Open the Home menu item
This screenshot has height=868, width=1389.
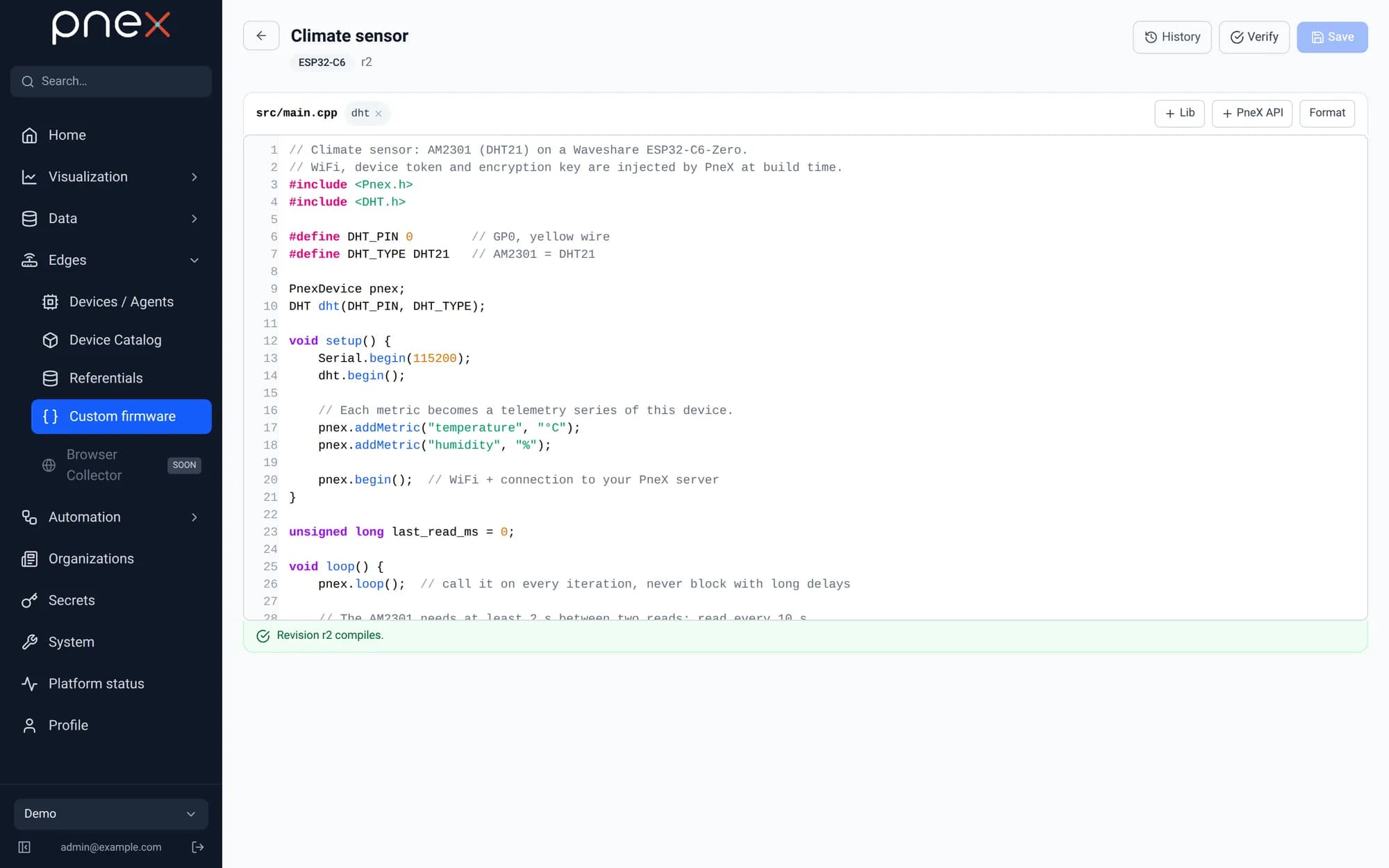coord(111,135)
